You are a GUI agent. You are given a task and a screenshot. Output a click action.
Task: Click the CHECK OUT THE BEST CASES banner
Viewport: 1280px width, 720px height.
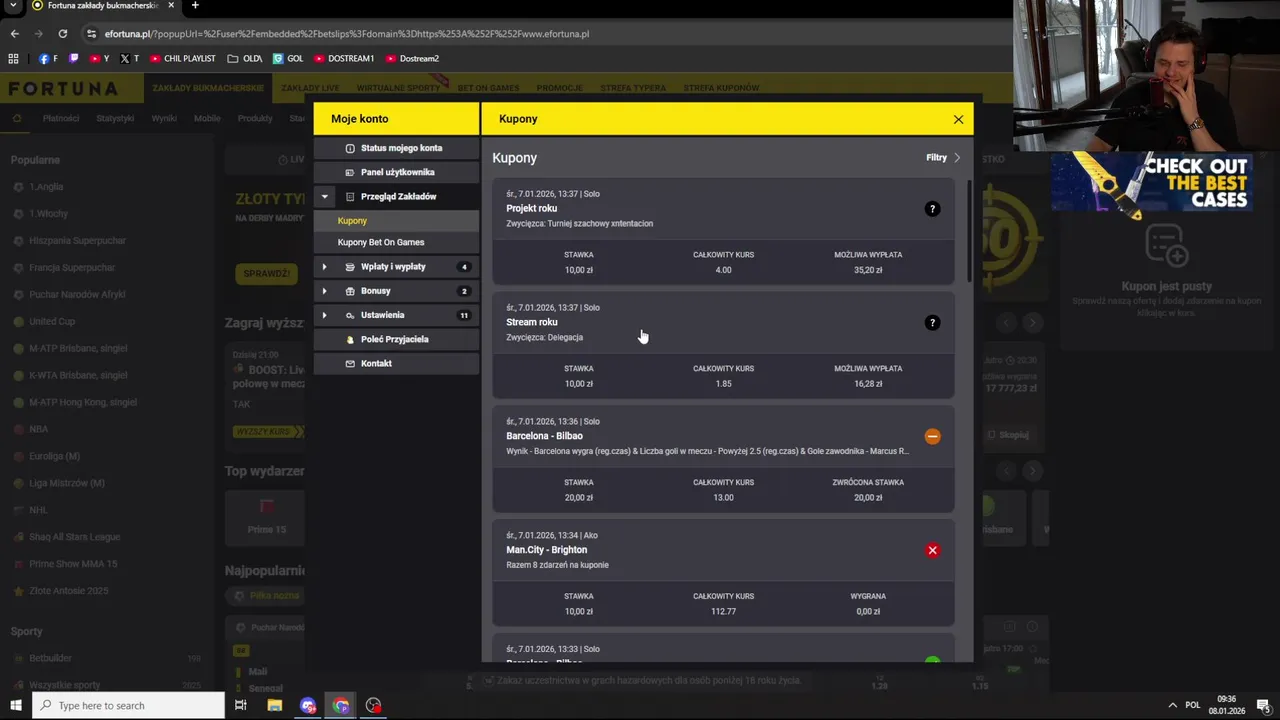coord(1150,182)
